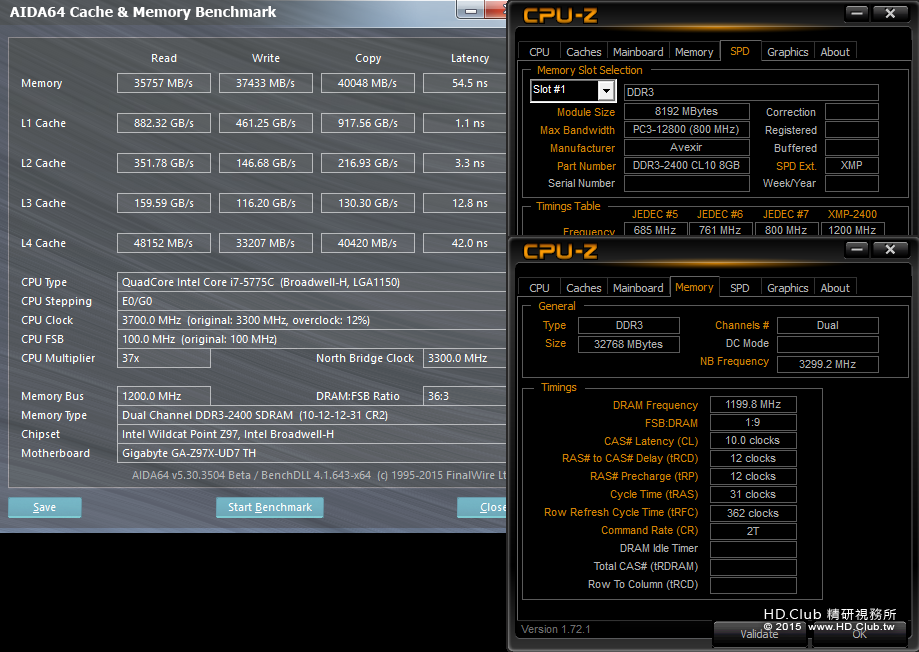Open Mainboard tab in upper CPU-Z window

click(x=638, y=52)
